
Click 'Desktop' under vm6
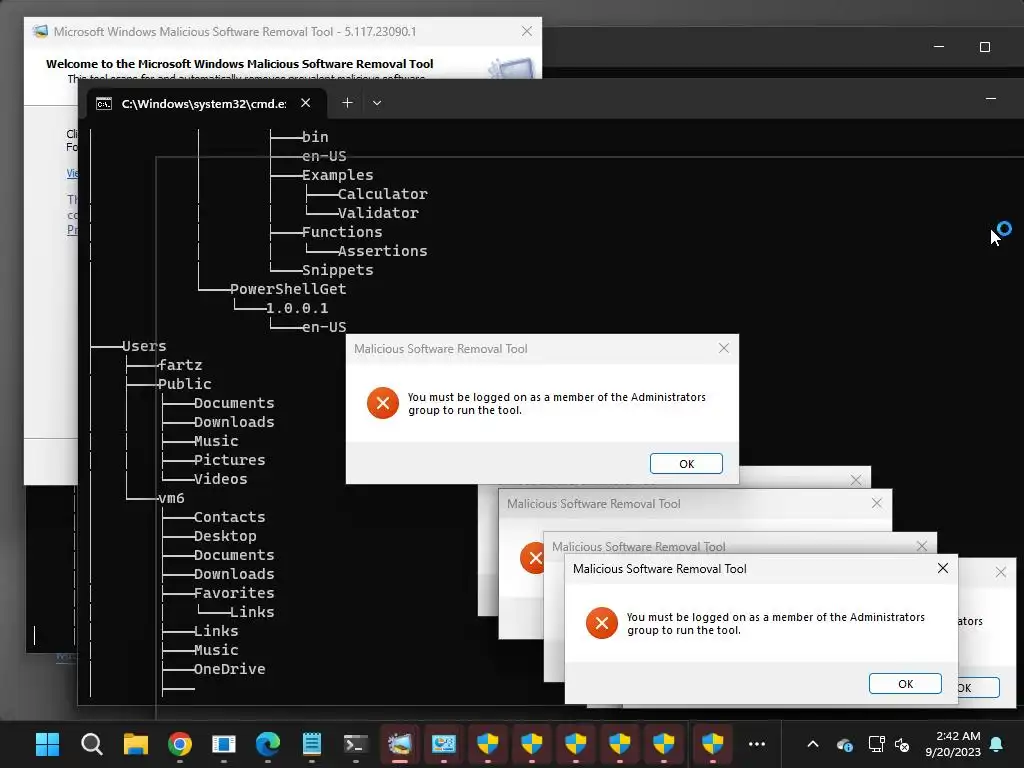[x=225, y=536]
